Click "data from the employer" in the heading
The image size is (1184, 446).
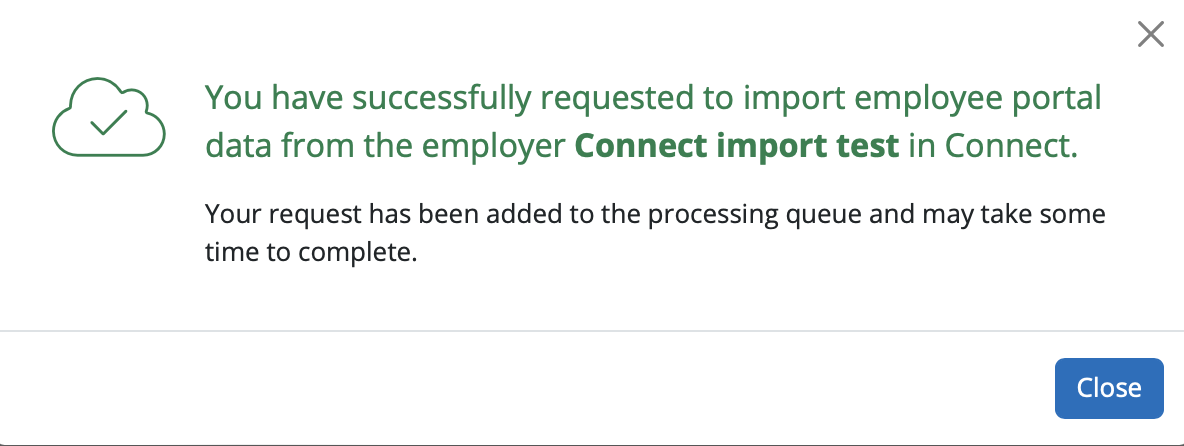[386, 146]
